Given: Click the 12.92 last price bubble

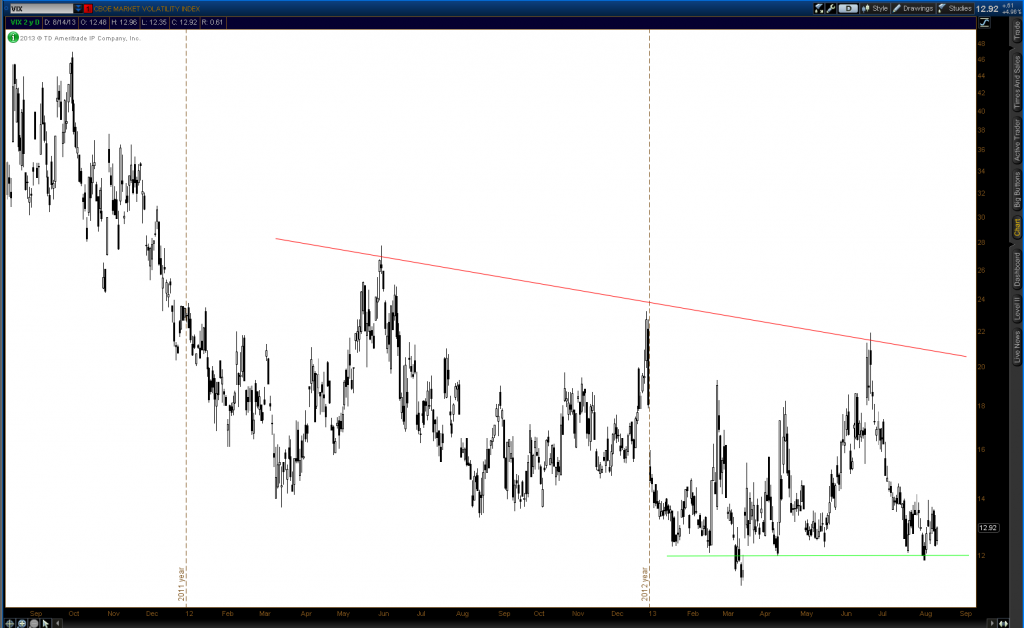Looking at the screenshot, I should pyautogui.click(x=988, y=527).
